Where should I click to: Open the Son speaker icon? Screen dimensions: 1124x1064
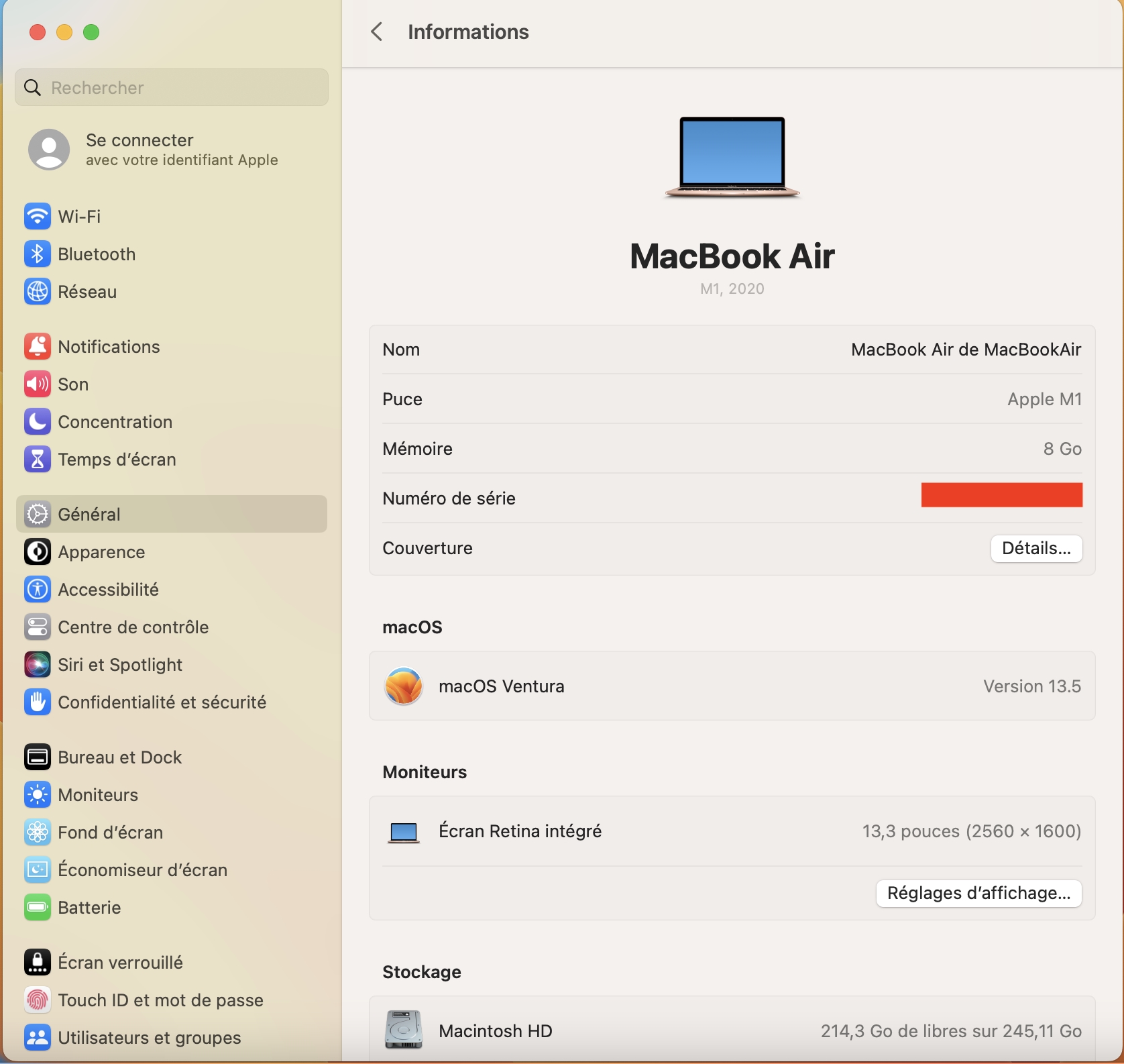coord(38,384)
